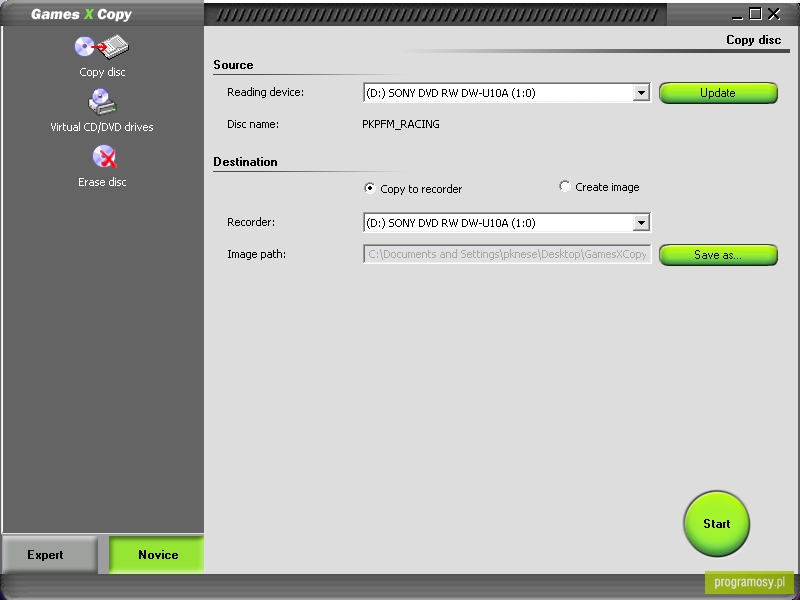Click the Source section heading

[x=233, y=65]
